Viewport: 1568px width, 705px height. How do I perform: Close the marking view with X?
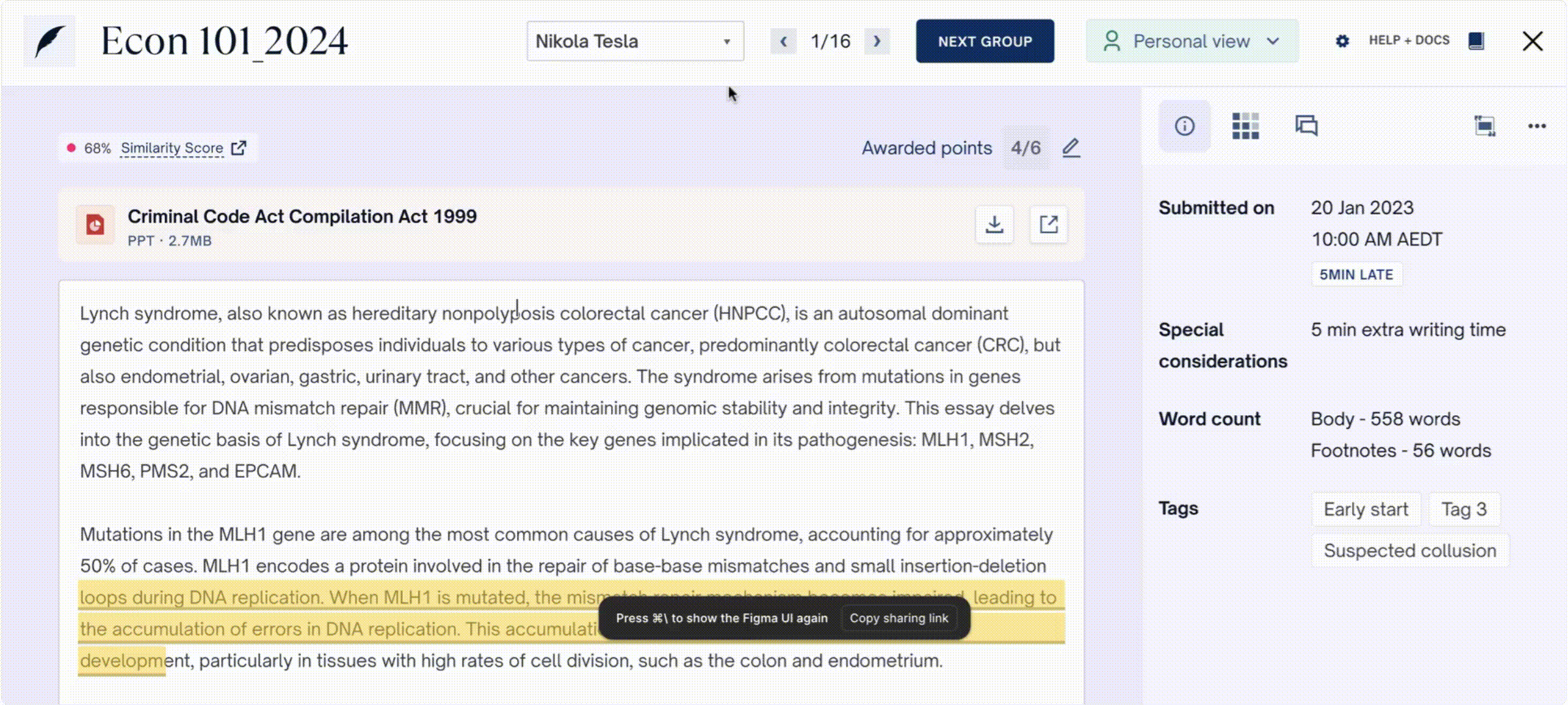pos(1533,41)
